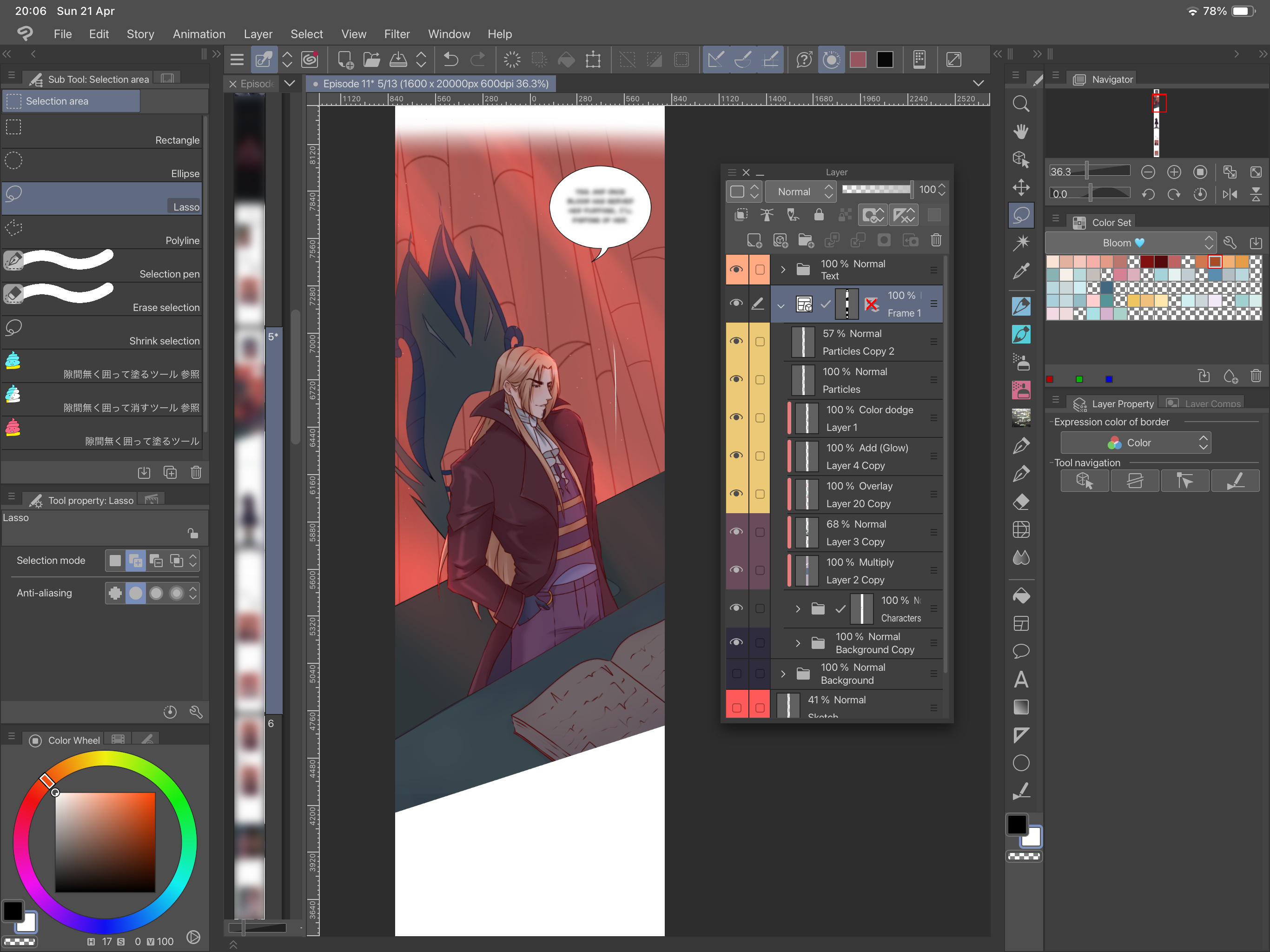Zoom in in Navigator panel
Viewport: 1270px width, 952px height.
[x=1174, y=172]
